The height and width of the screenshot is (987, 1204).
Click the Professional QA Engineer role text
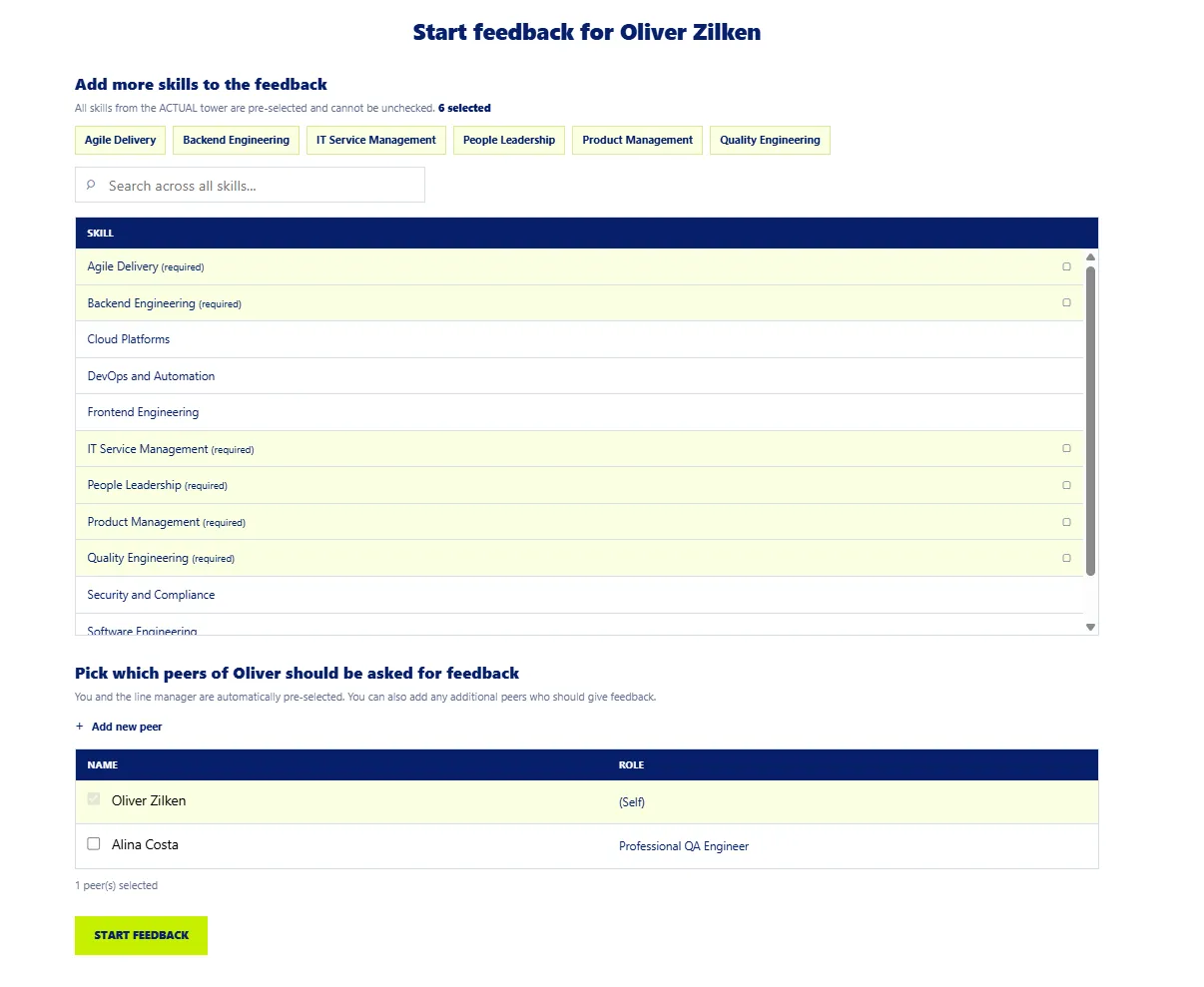click(x=684, y=846)
